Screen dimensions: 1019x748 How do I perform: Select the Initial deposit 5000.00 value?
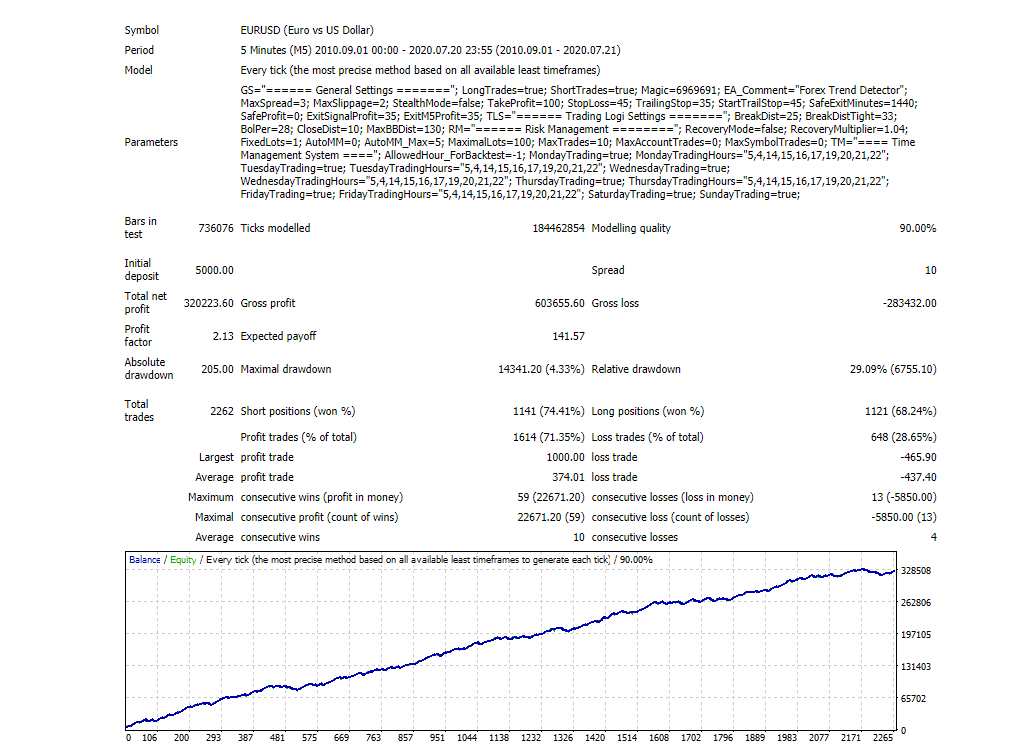coord(214,270)
